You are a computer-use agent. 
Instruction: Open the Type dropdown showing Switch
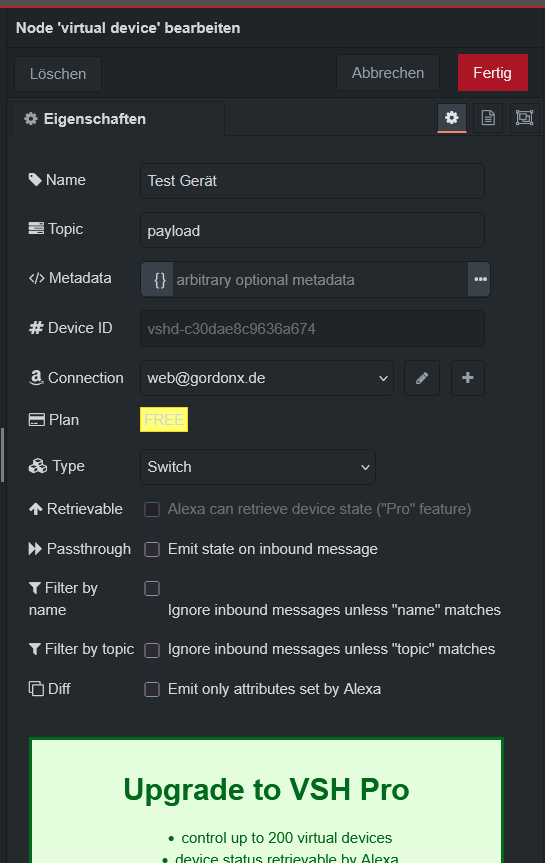[x=258, y=467]
